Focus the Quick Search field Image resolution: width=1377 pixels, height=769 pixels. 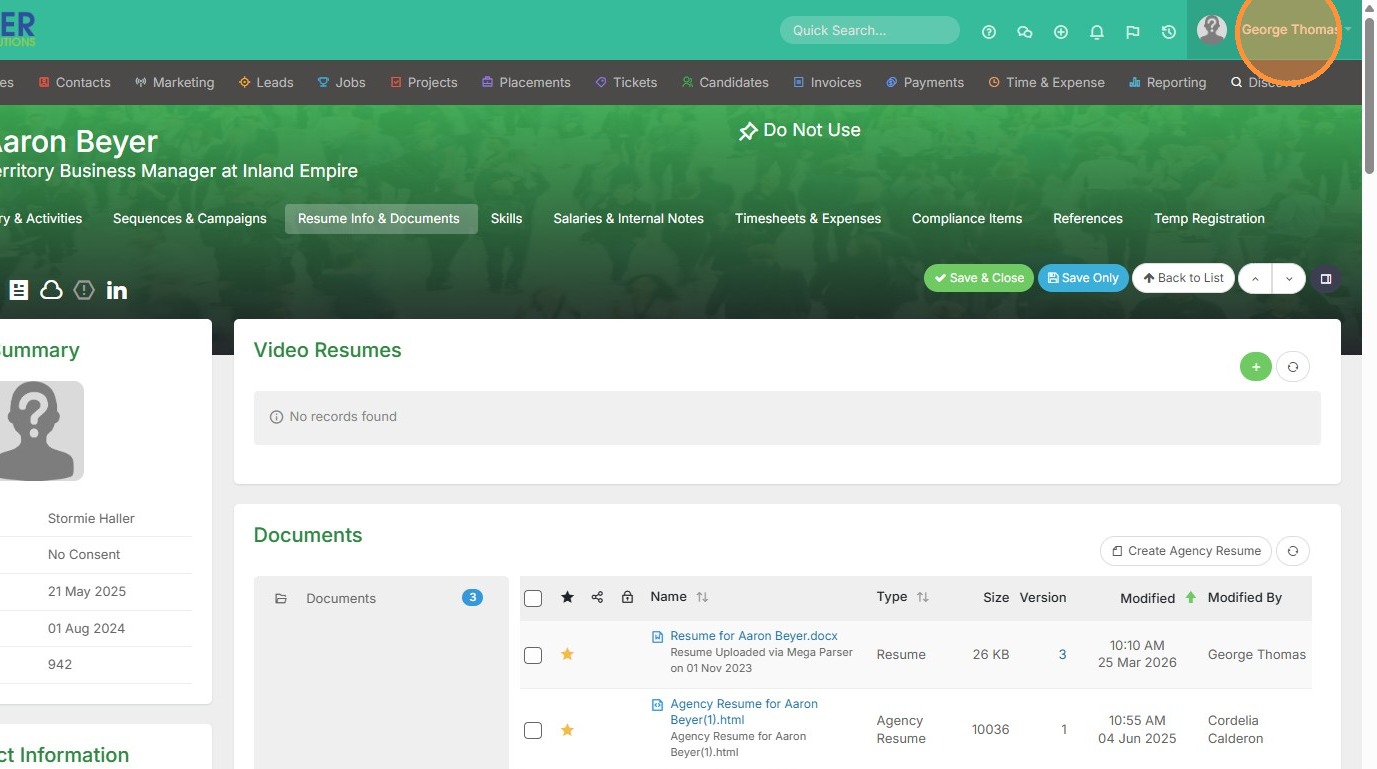pyautogui.click(x=870, y=31)
